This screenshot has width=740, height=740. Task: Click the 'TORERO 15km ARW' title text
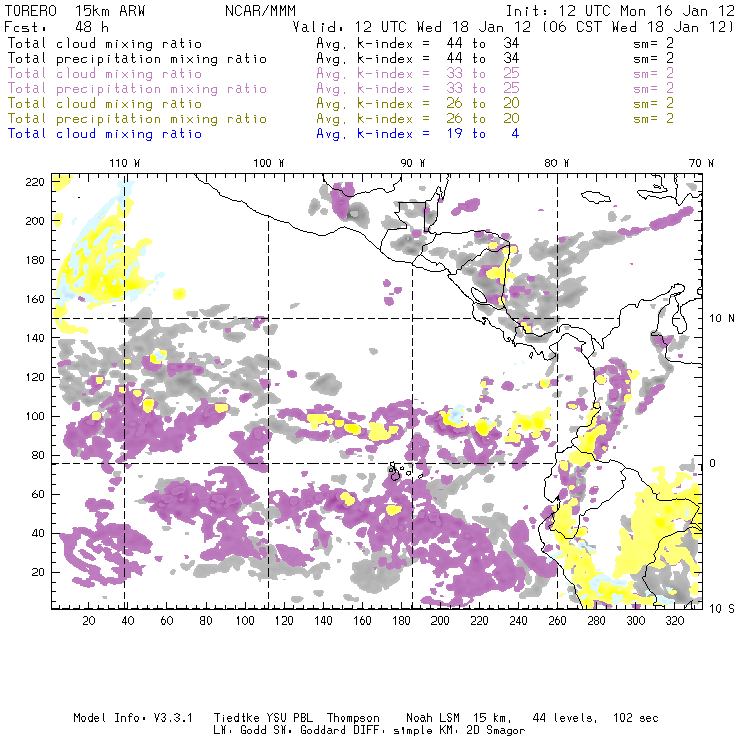(x=75, y=11)
